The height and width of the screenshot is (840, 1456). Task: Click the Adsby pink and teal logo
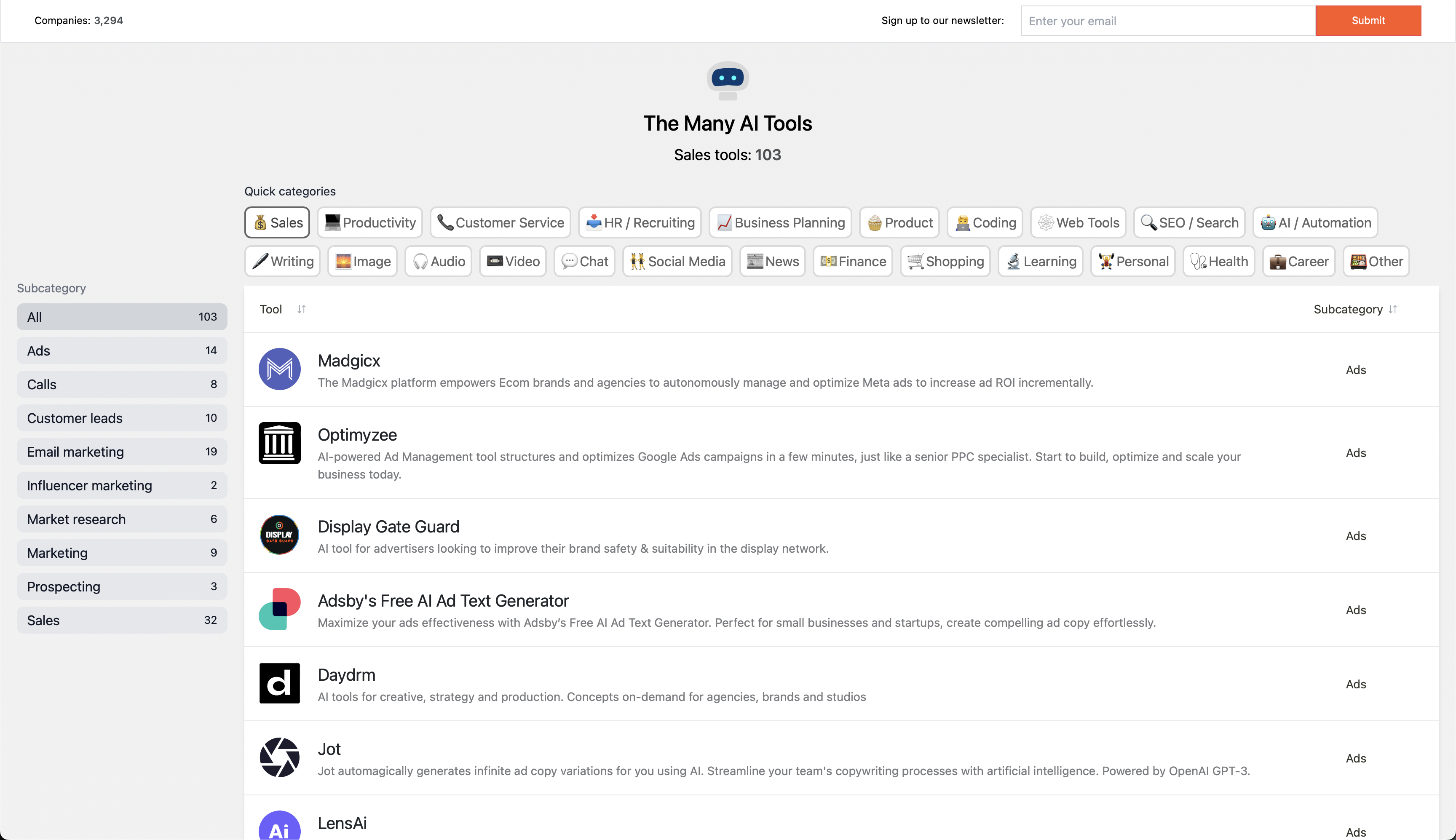(279, 609)
